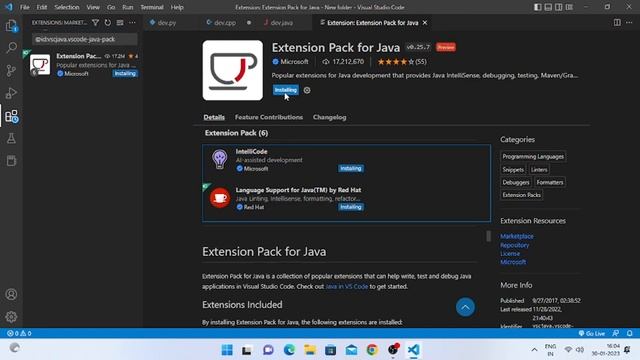Click the scroll-to-top round arrow button

465,307
